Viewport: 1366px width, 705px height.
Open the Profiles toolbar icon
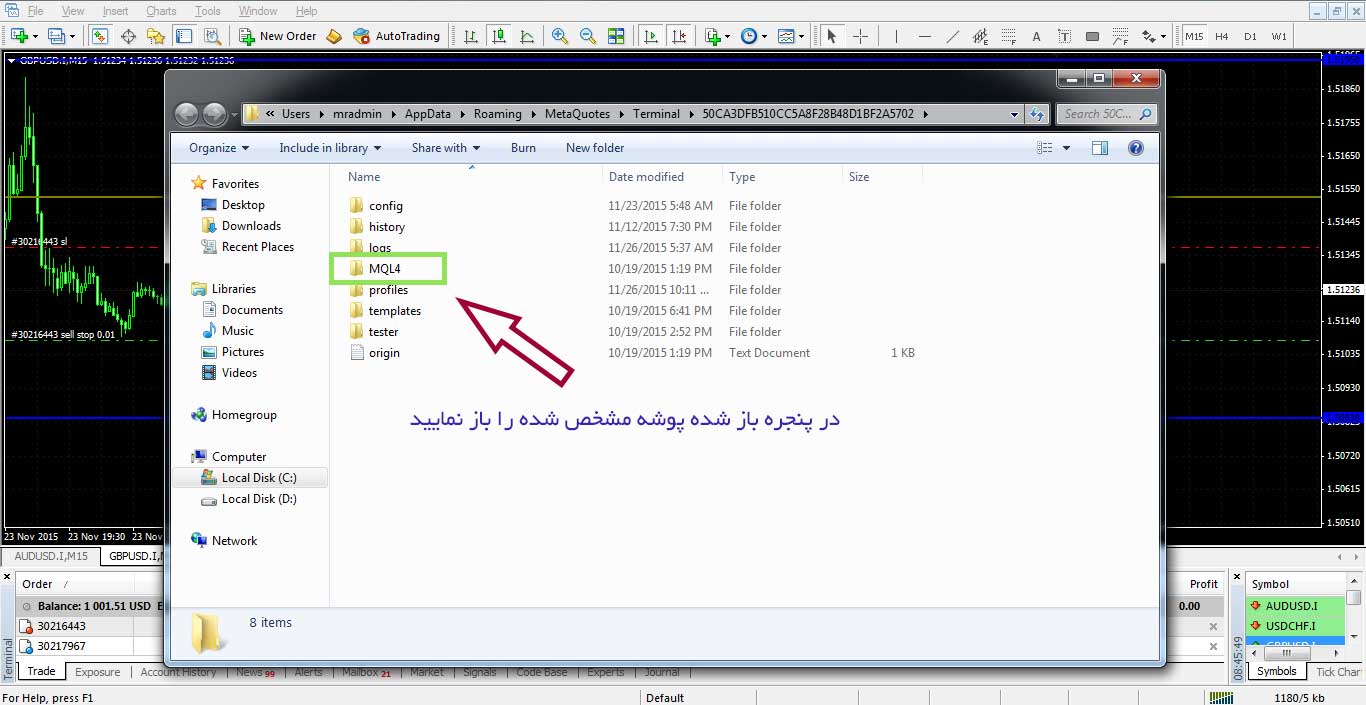(56, 36)
